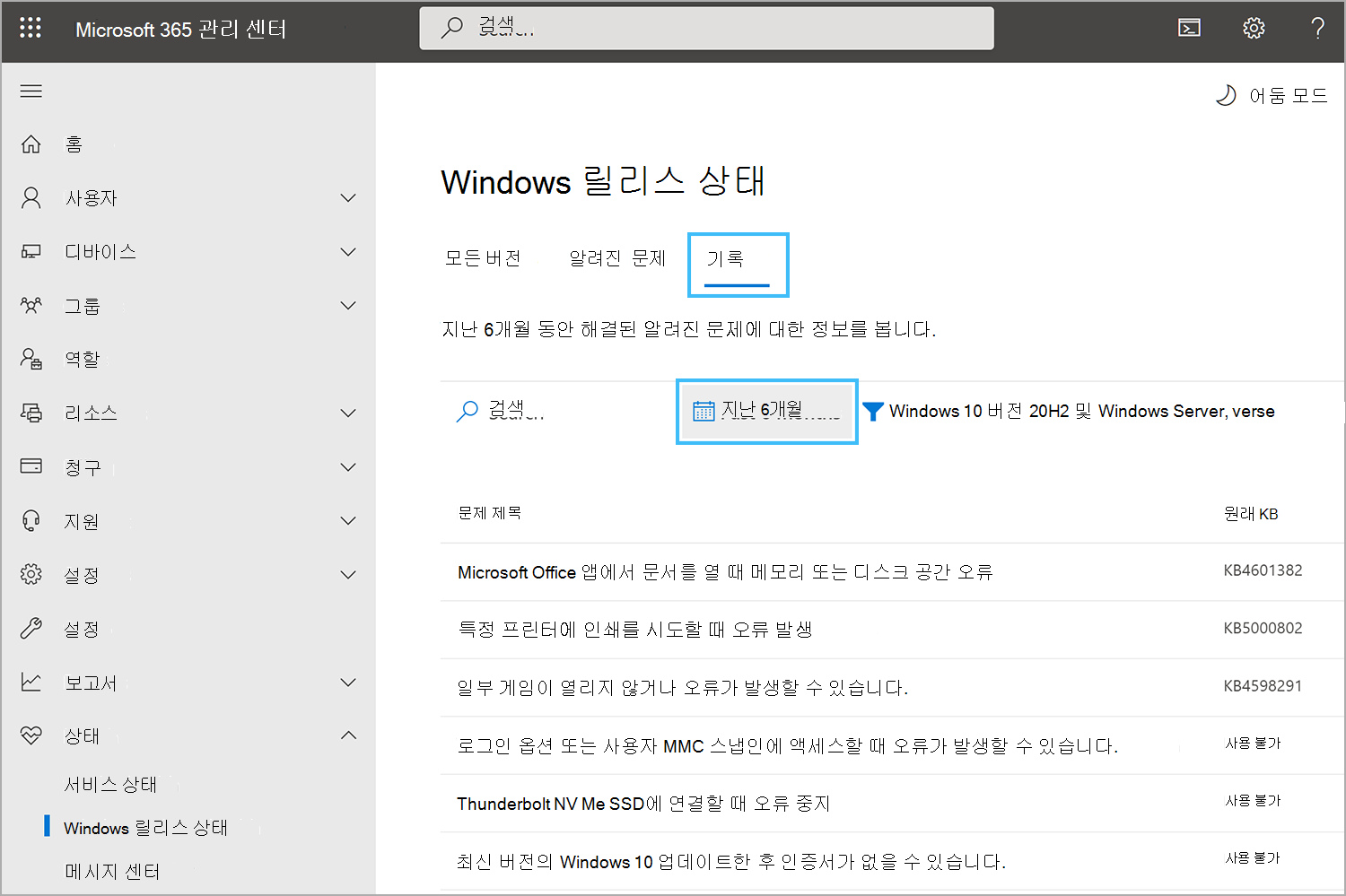1346x896 pixels.
Task: Click in the top 검색 search box
Action: pyautogui.click(x=706, y=28)
